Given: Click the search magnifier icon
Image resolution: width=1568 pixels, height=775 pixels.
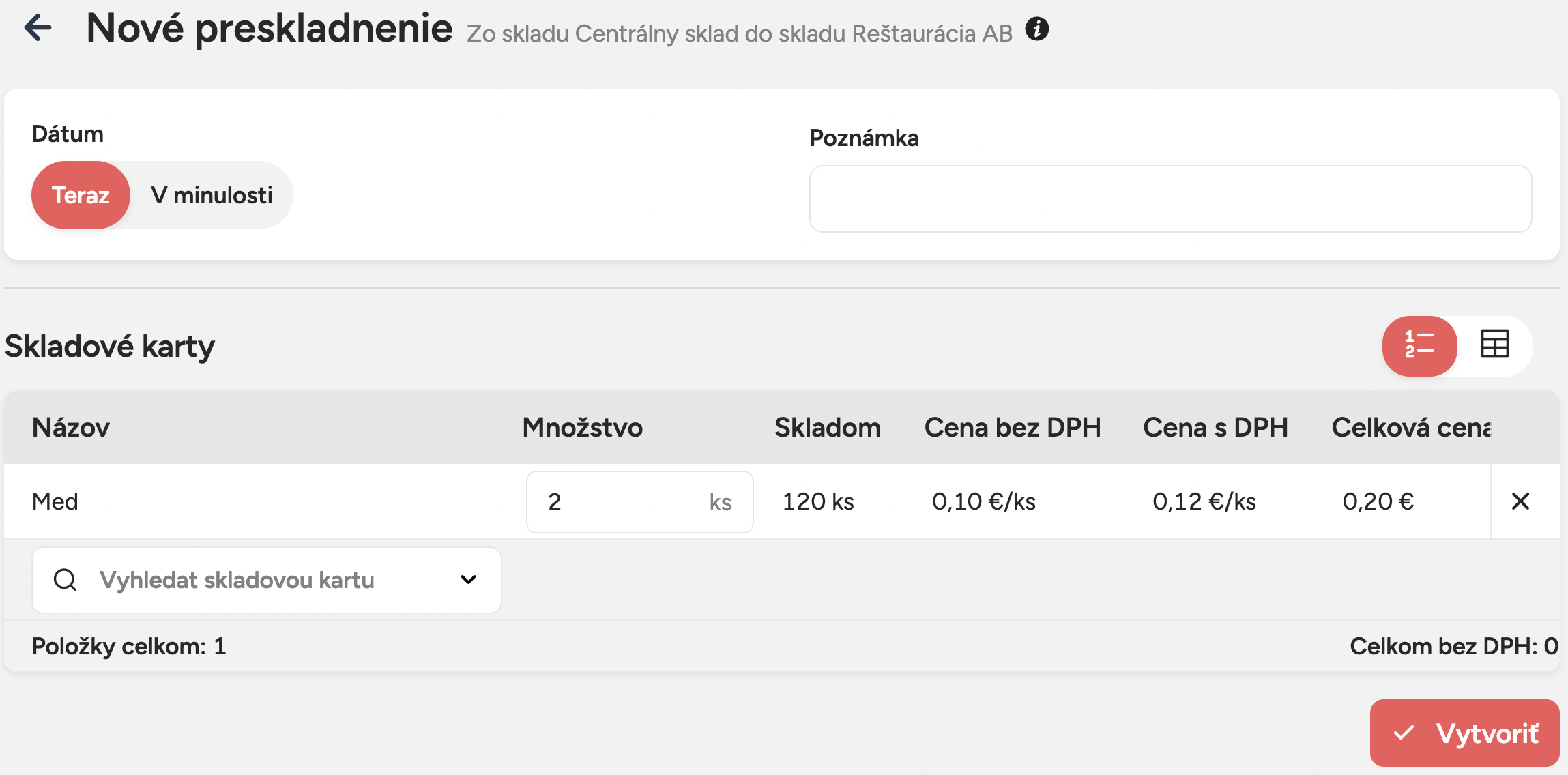Looking at the screenshot, I should tap(66, 580).
